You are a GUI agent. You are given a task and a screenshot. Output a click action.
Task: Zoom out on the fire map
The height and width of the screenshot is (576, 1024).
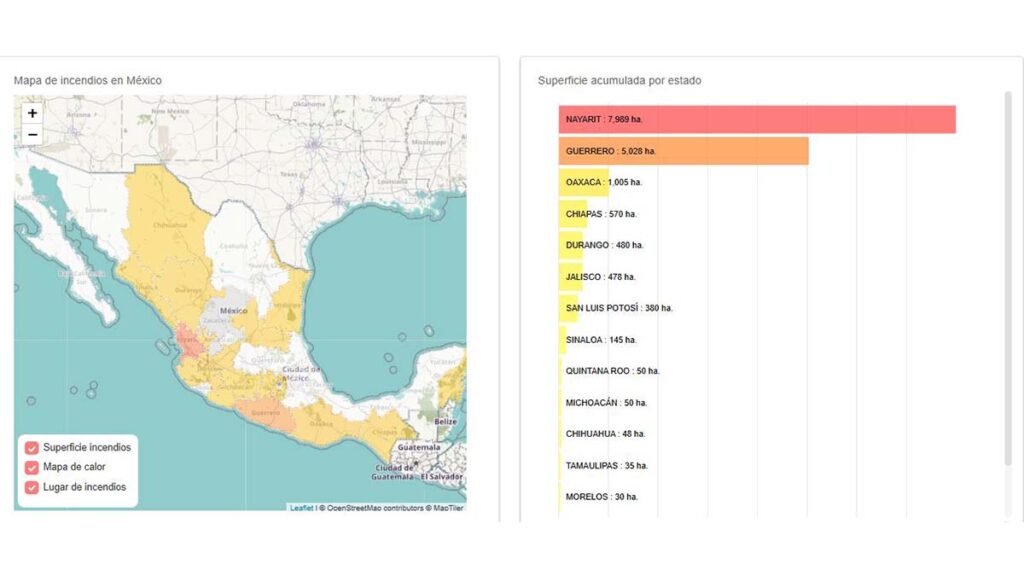(32, 135)
